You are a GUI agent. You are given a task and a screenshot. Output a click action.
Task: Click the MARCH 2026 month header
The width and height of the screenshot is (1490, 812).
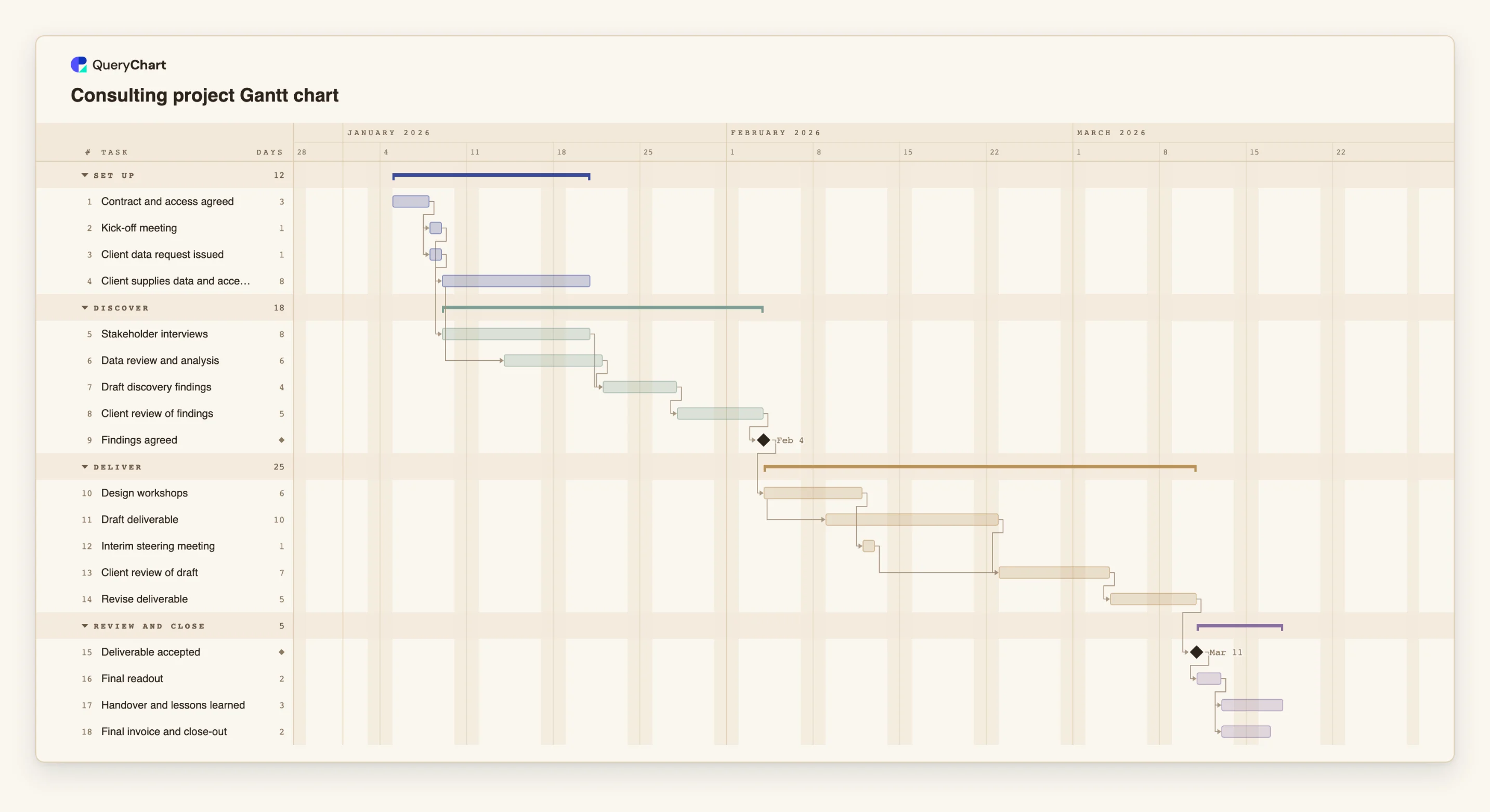point(1111,133)
